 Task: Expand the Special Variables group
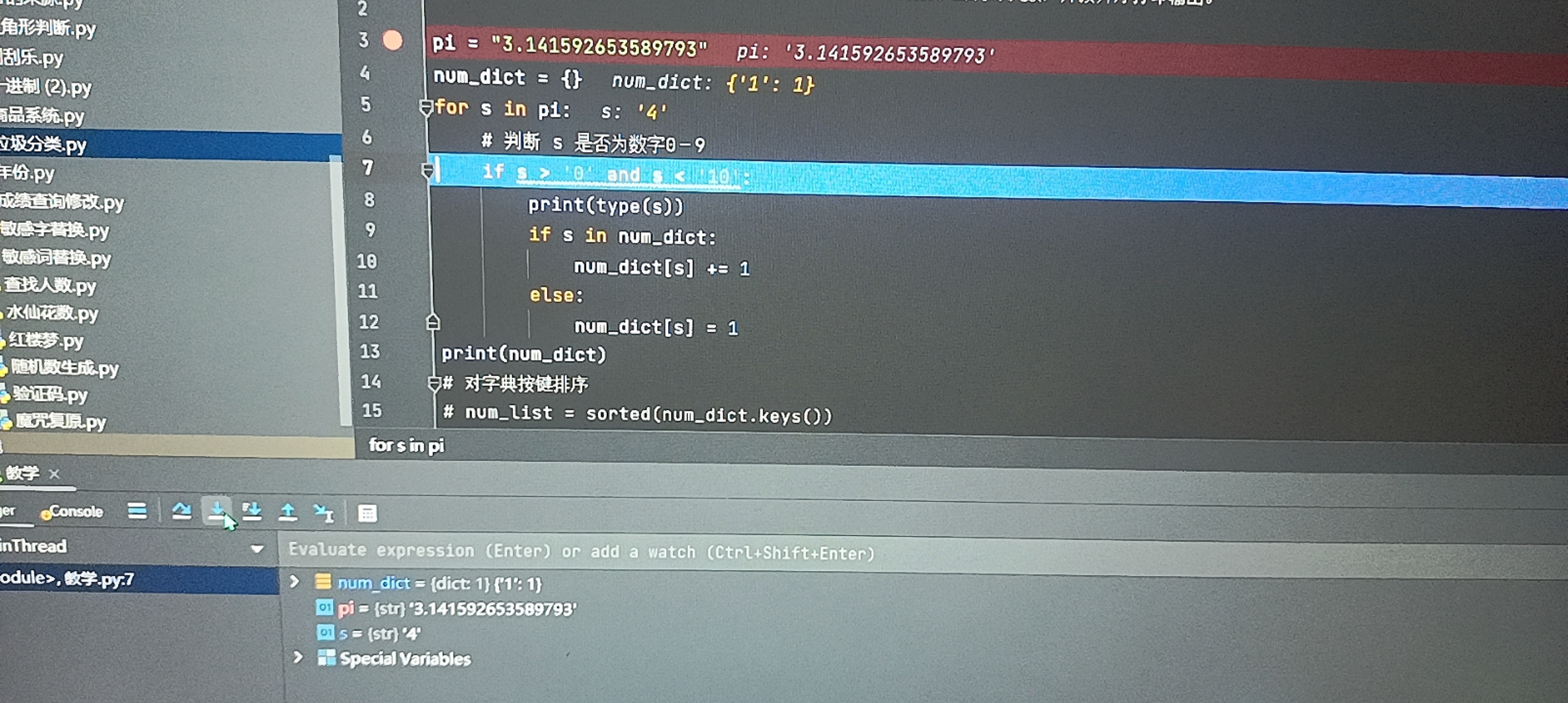click(300, 657)
